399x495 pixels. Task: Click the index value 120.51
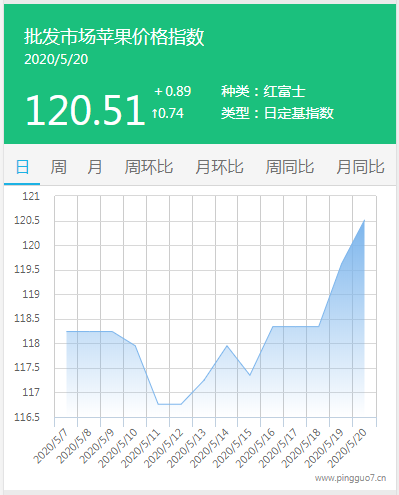(x=85, y=110)
